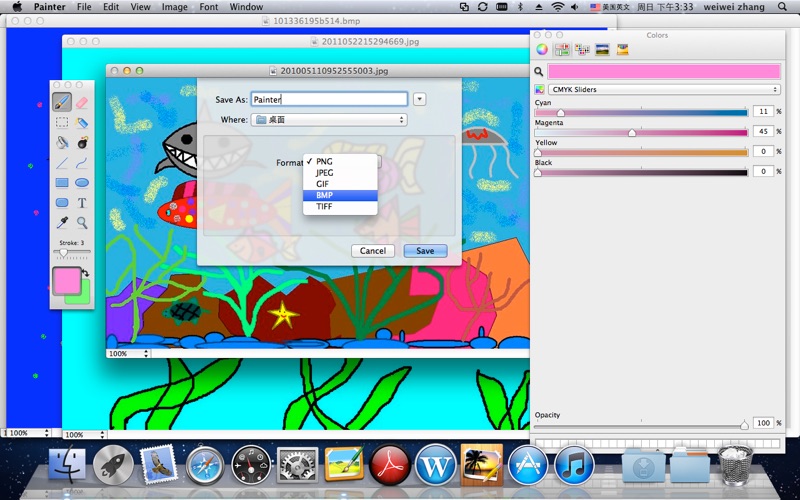The width and height of the screenshot is (800, 500).
Task: Adjust the Cyan slider handle
Action: pyautogui.click(x=561, y=113)
